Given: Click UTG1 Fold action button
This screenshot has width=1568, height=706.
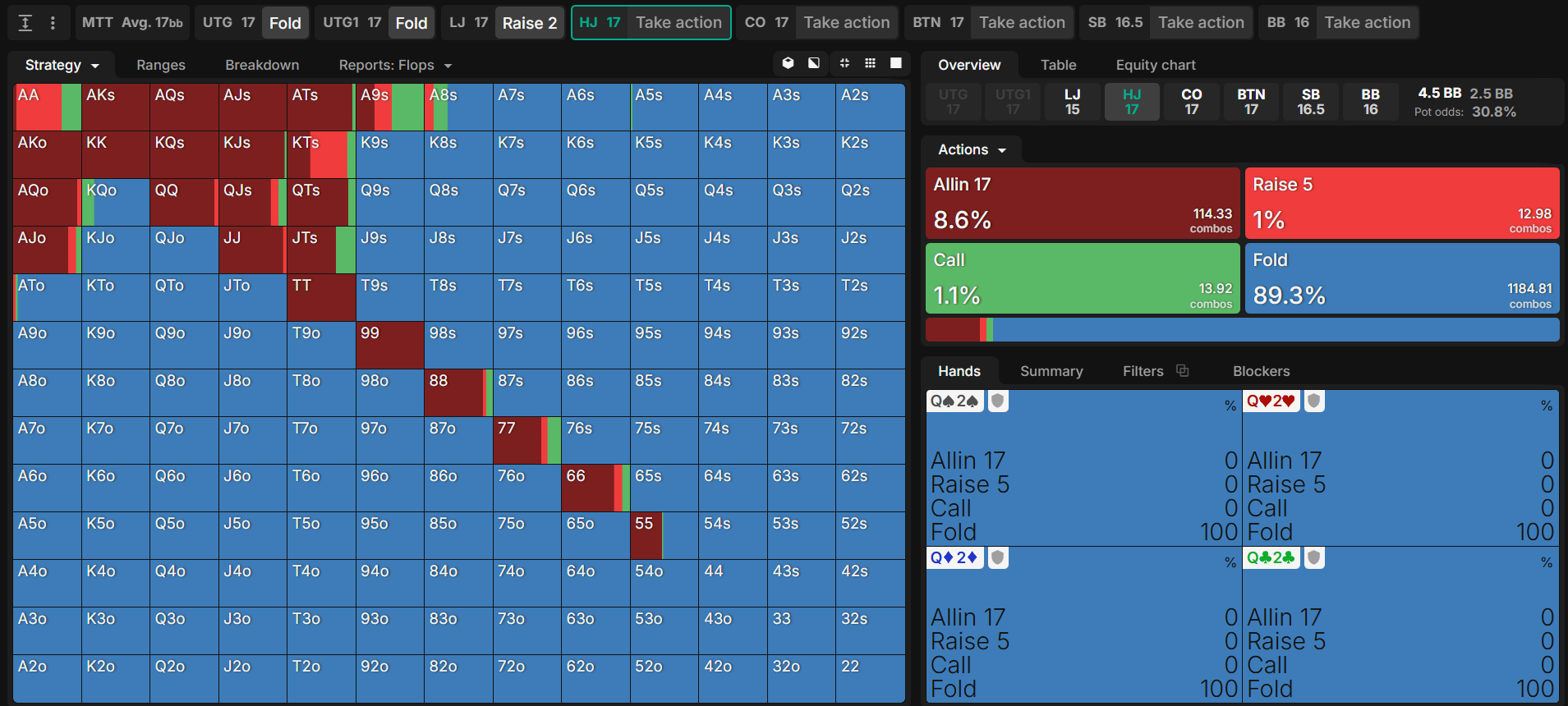Looking at the screenshot, I should point(412,23).
